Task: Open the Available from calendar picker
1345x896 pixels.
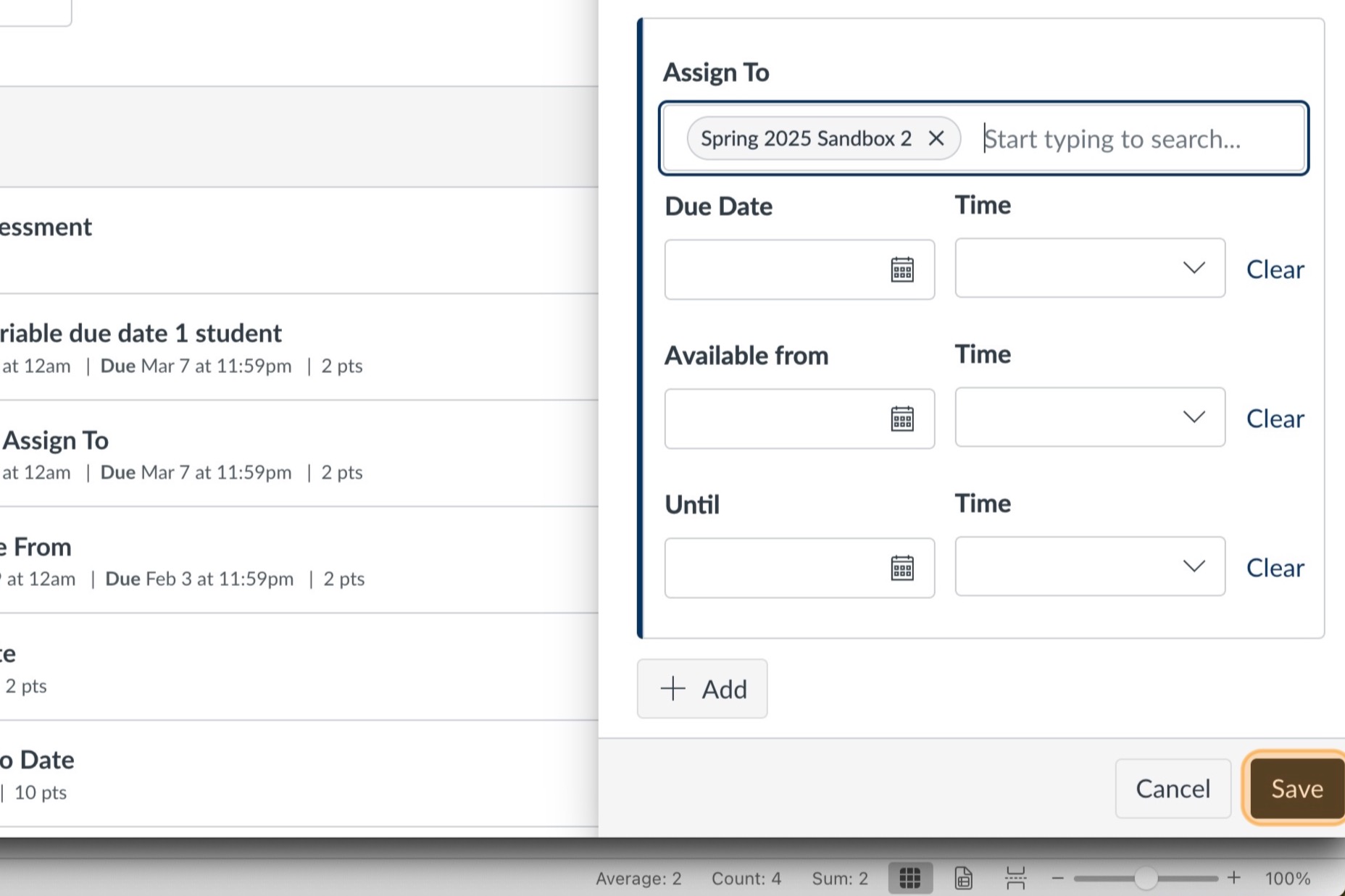Action: [x=901, y=419]
